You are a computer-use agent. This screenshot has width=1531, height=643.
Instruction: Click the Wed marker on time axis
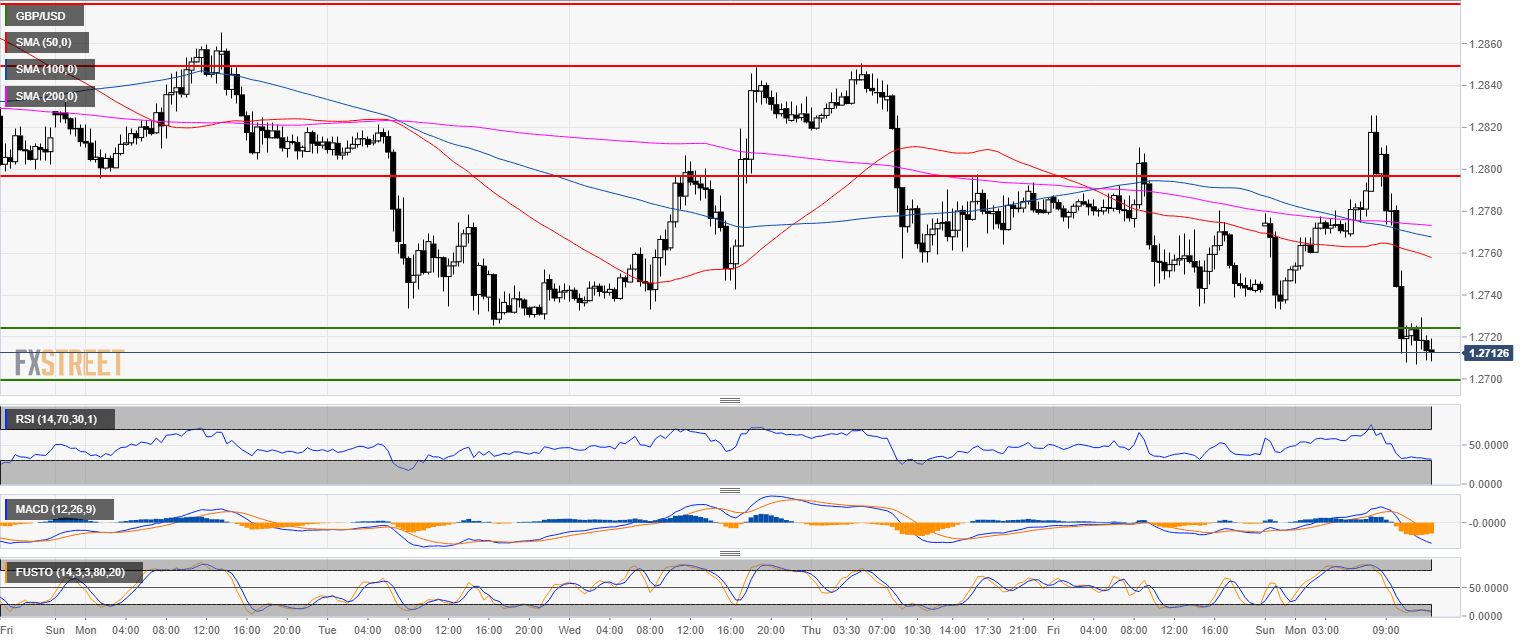(x=570, y=631)
